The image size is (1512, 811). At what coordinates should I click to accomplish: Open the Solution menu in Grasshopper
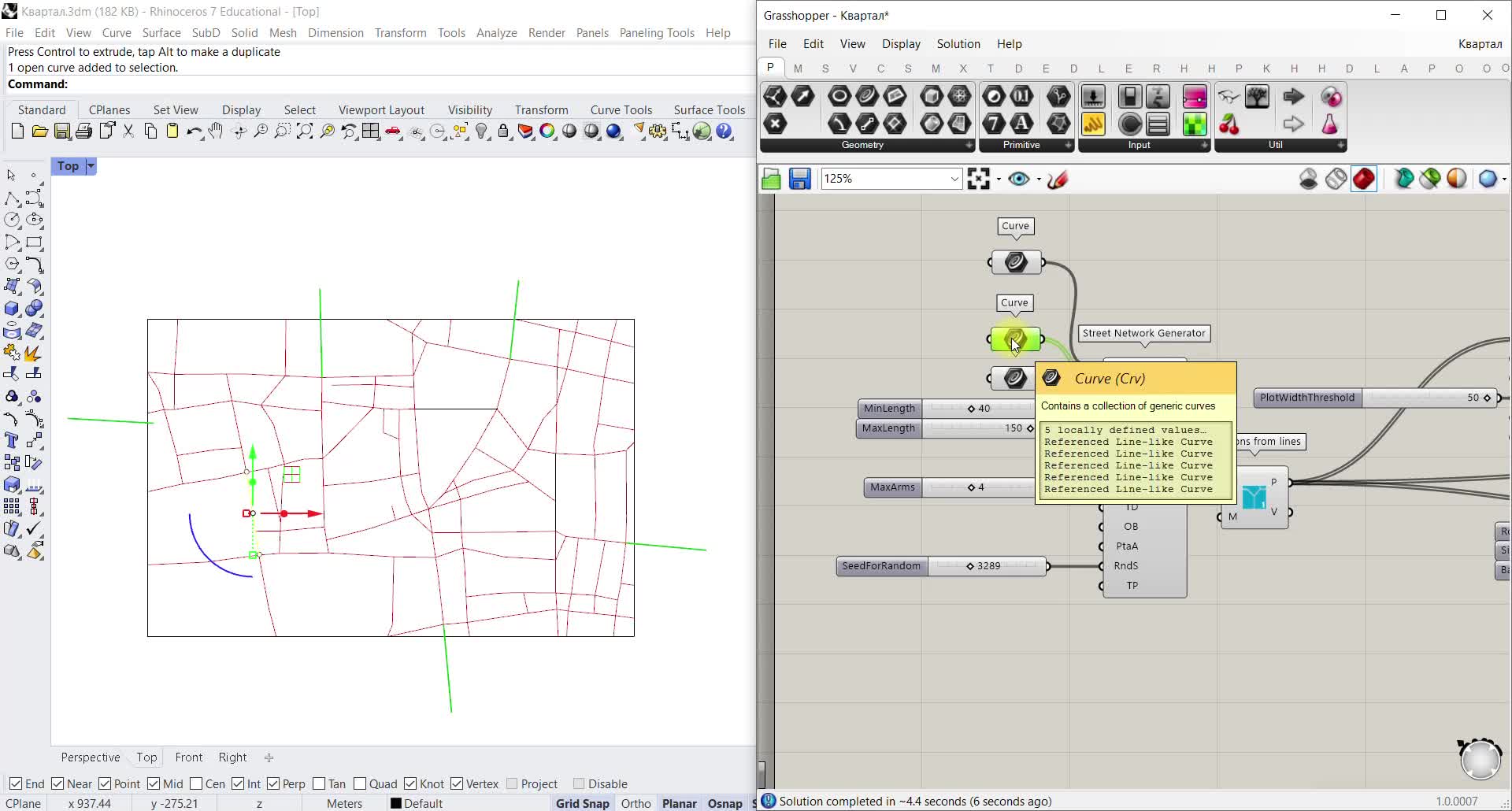pyautogui.click(x=958, y=44)
